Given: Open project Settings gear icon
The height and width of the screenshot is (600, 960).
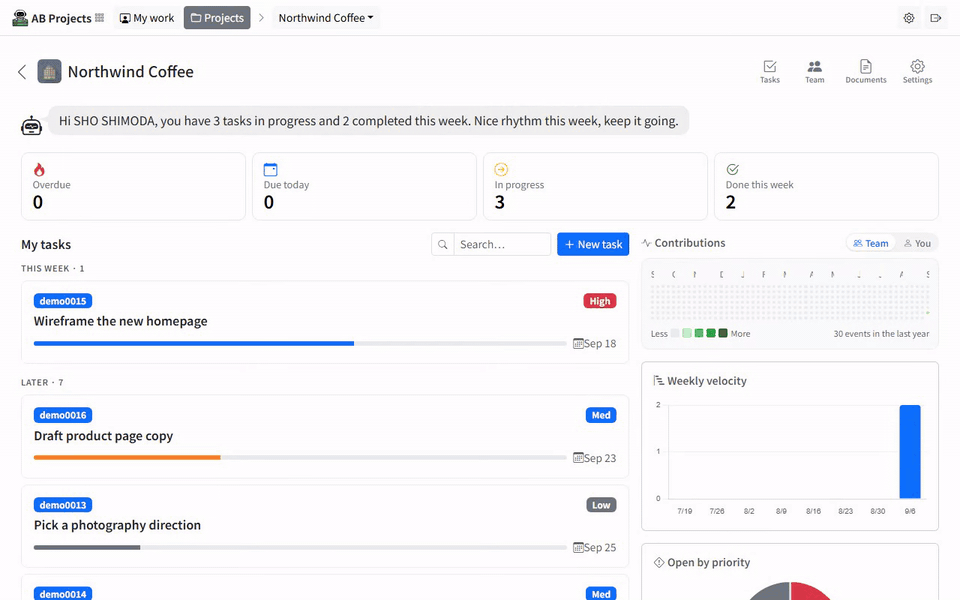Looking at the screenshot, I should pos(917,66).
